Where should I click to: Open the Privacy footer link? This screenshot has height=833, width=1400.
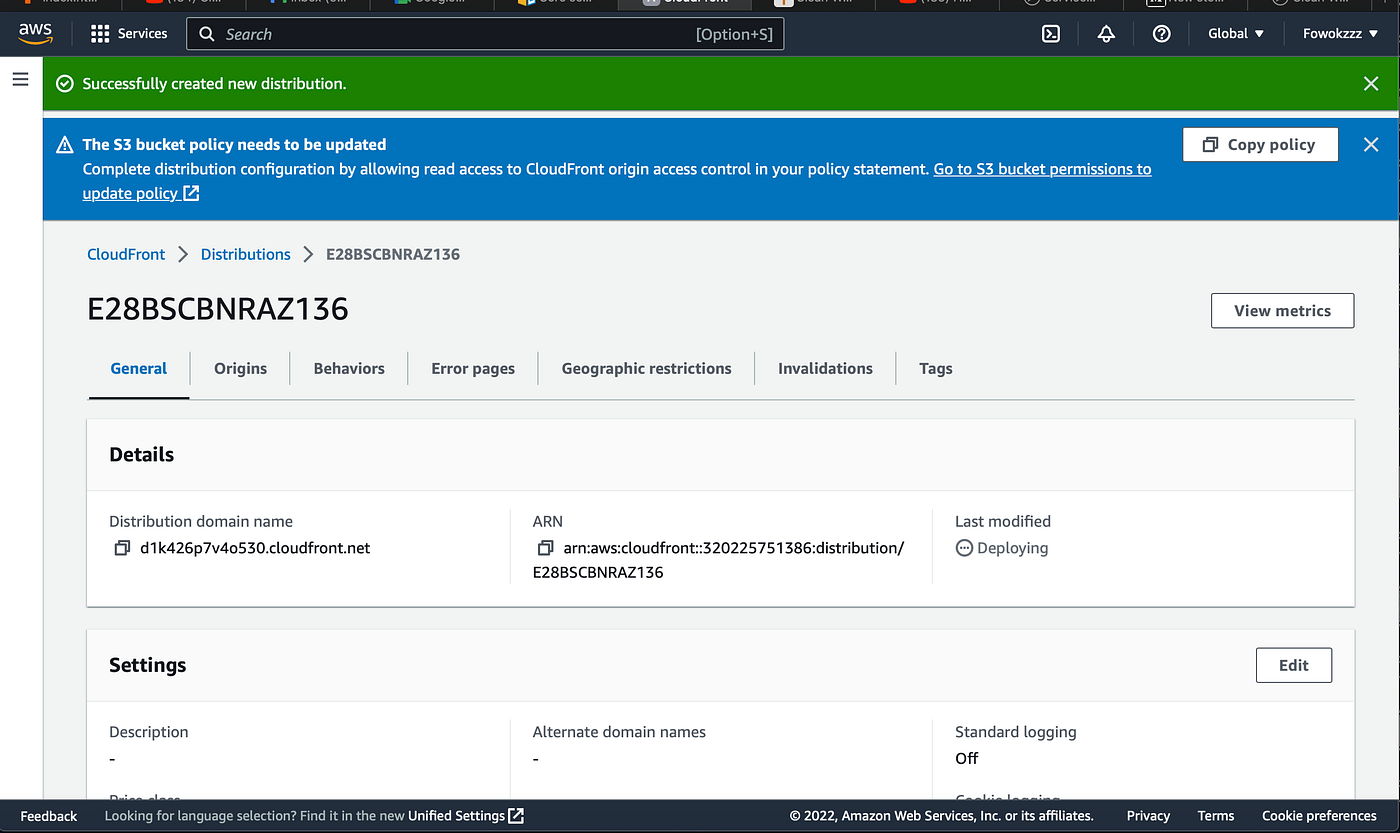[1148, 816]
